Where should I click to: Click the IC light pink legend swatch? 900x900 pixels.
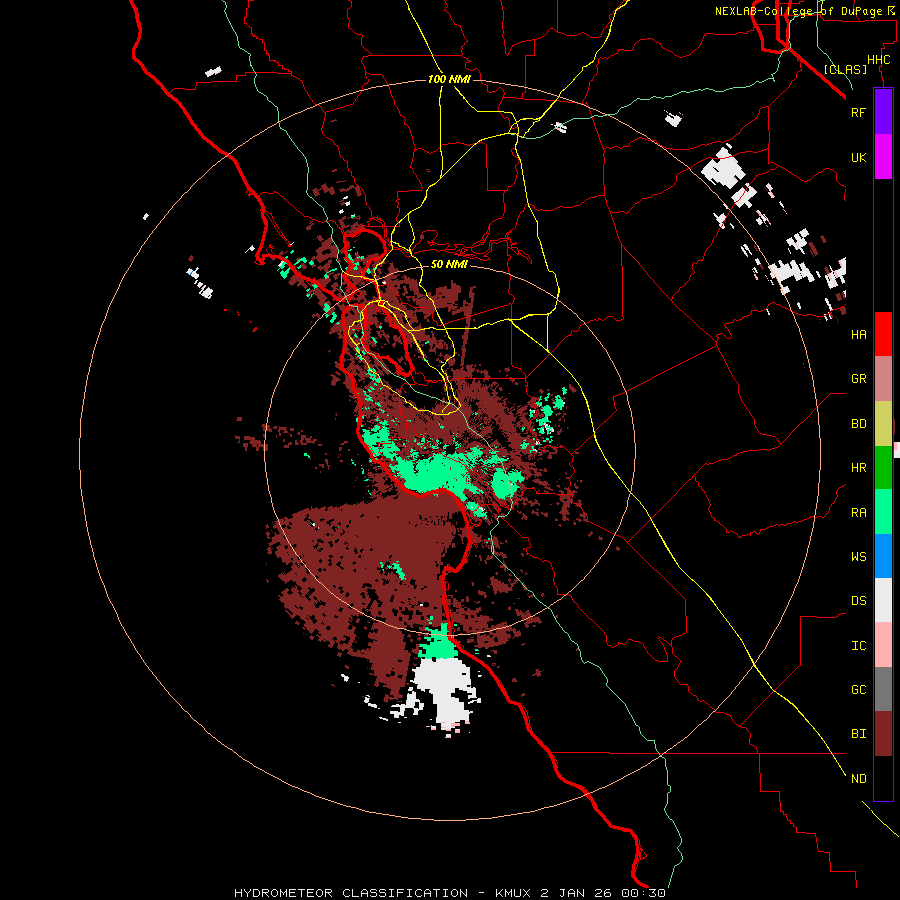point(883,645)
